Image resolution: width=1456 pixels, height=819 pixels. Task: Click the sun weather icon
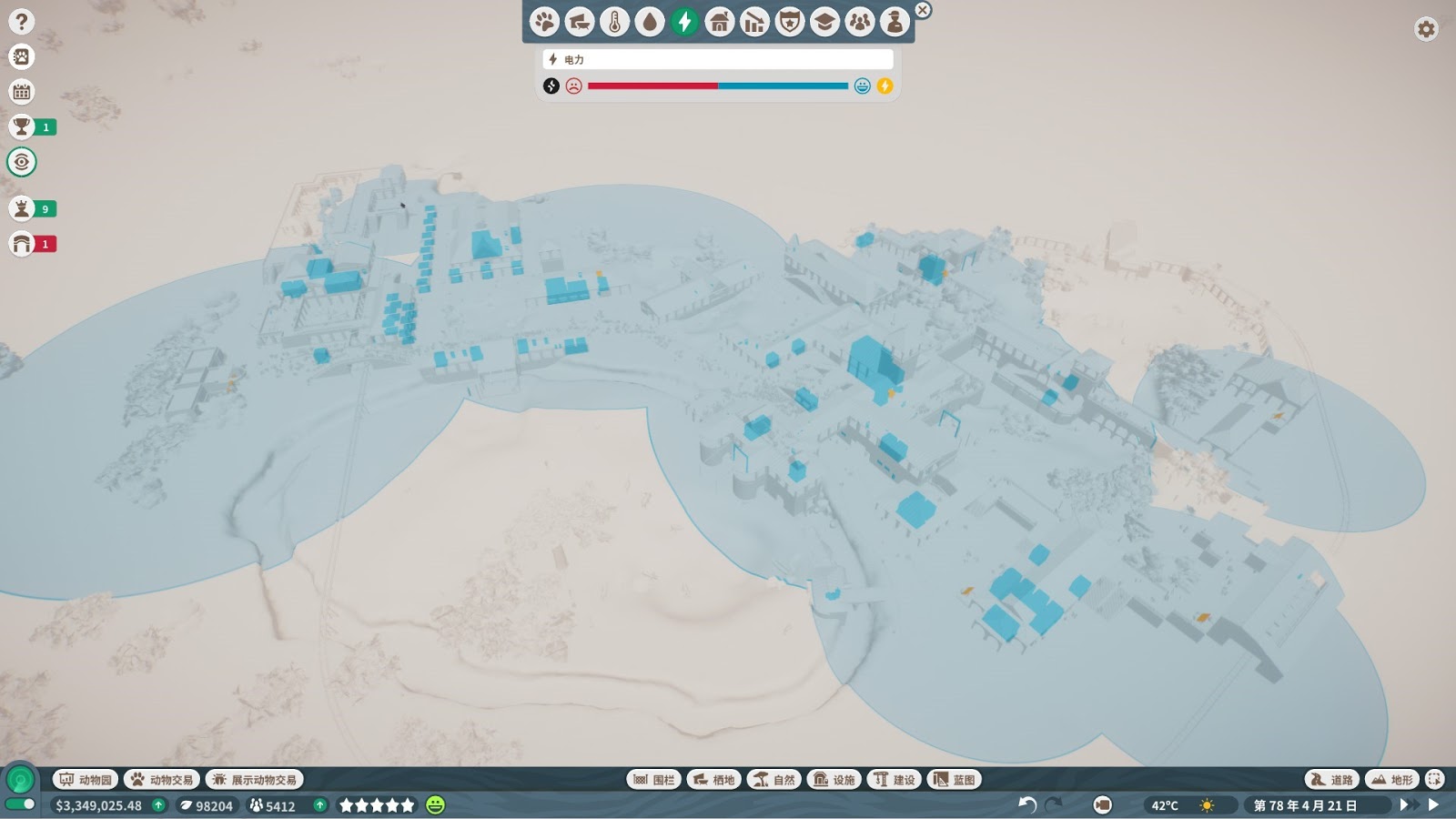pos(1207,805)
